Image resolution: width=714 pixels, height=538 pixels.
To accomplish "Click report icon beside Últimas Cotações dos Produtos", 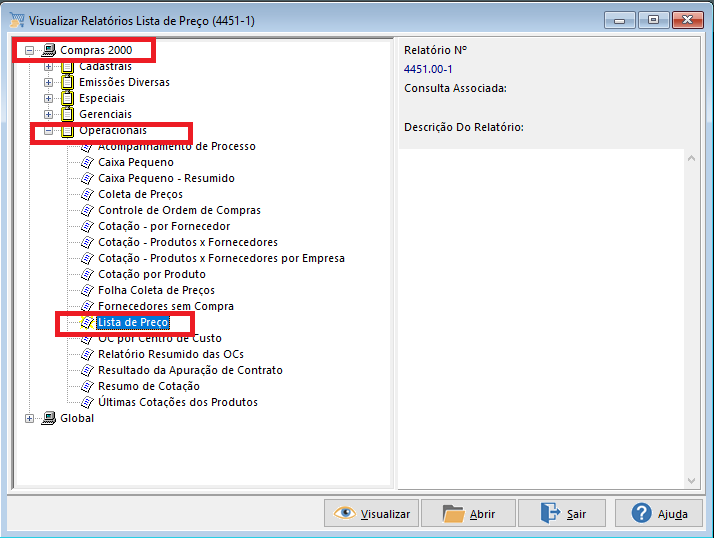I will click(87, 402).
